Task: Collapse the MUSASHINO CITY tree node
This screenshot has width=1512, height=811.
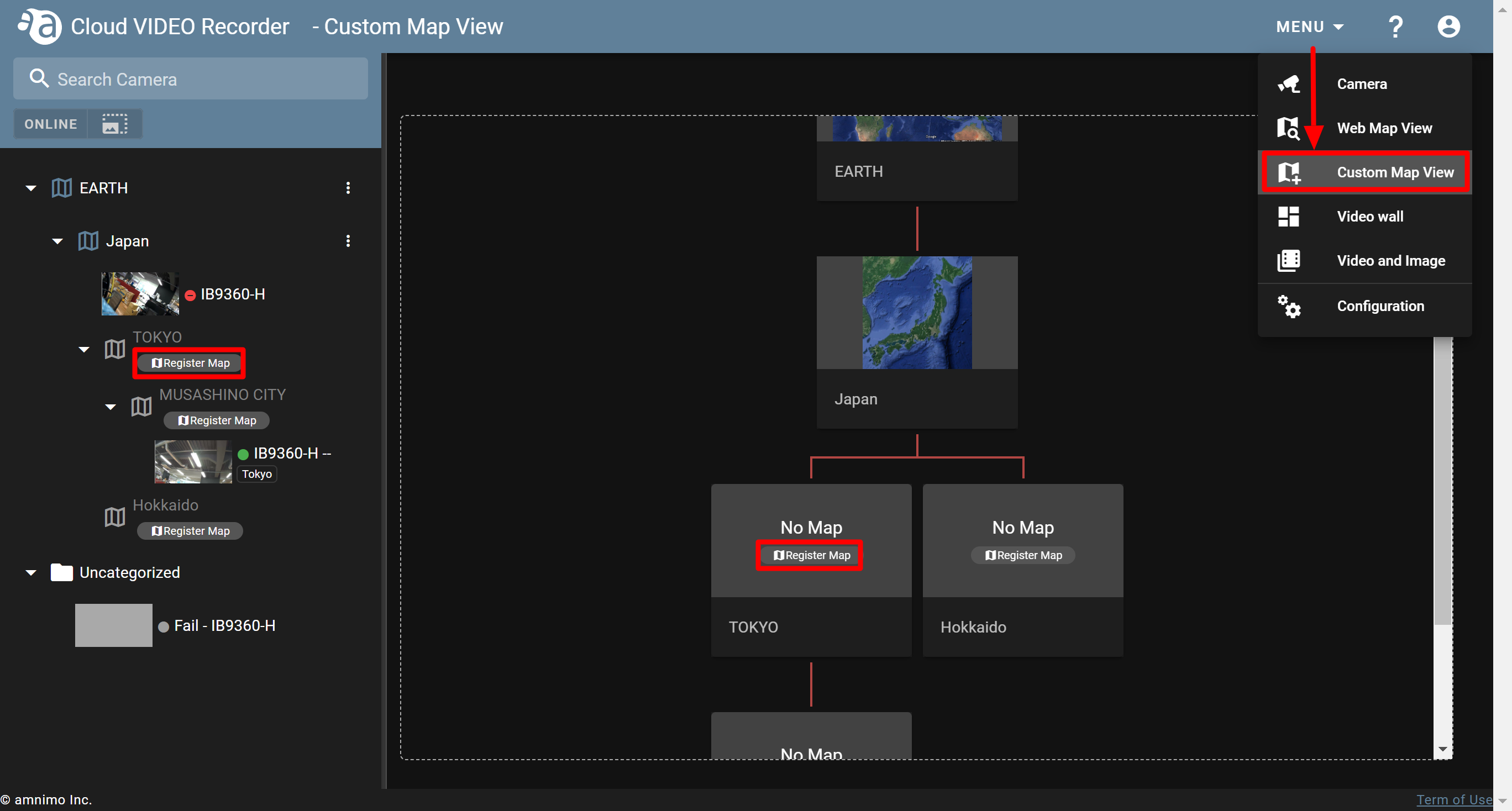Action: (111, 407)
